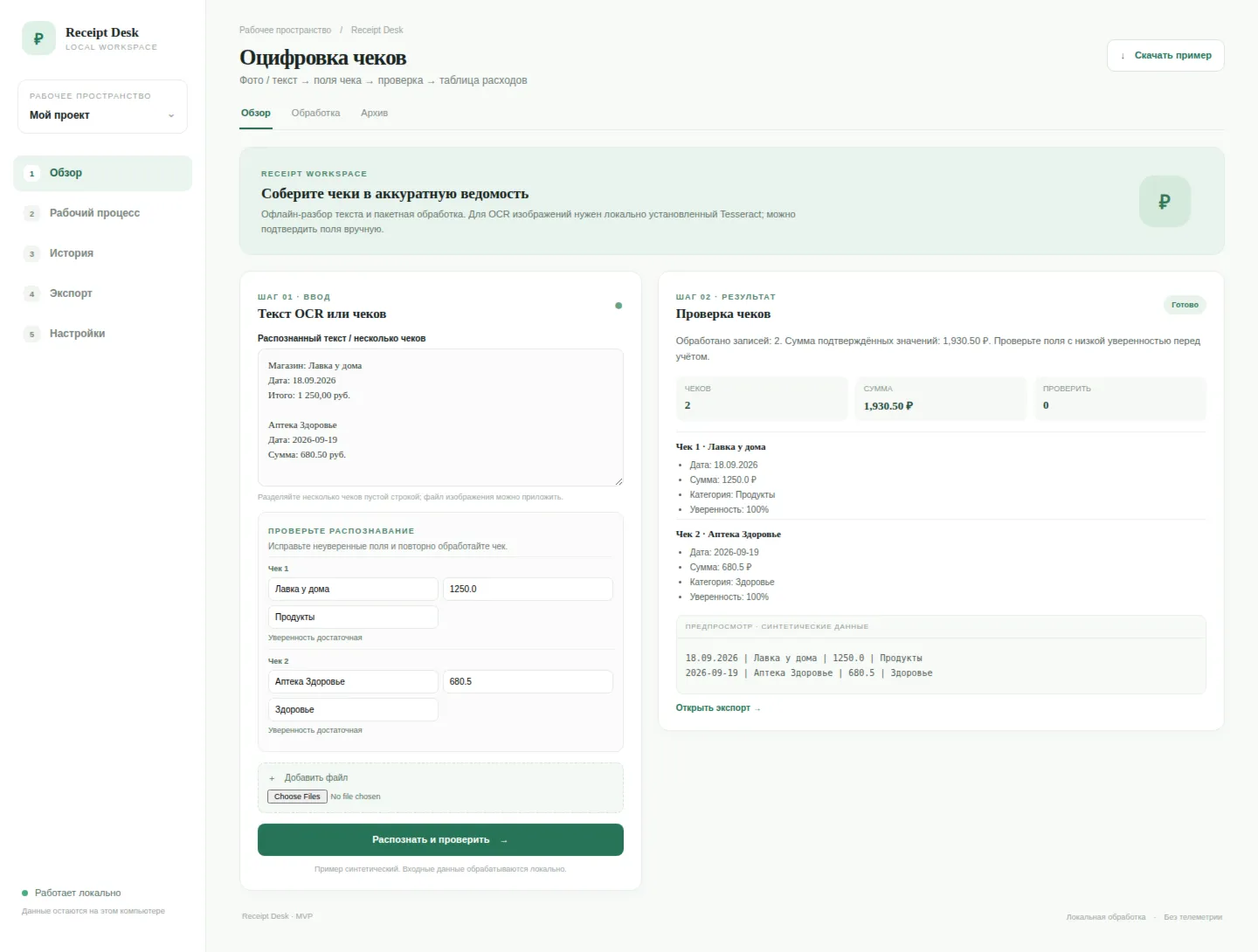
Task: Click the Сумма 1,930.50 ₽ card
Action: (941, 399)
